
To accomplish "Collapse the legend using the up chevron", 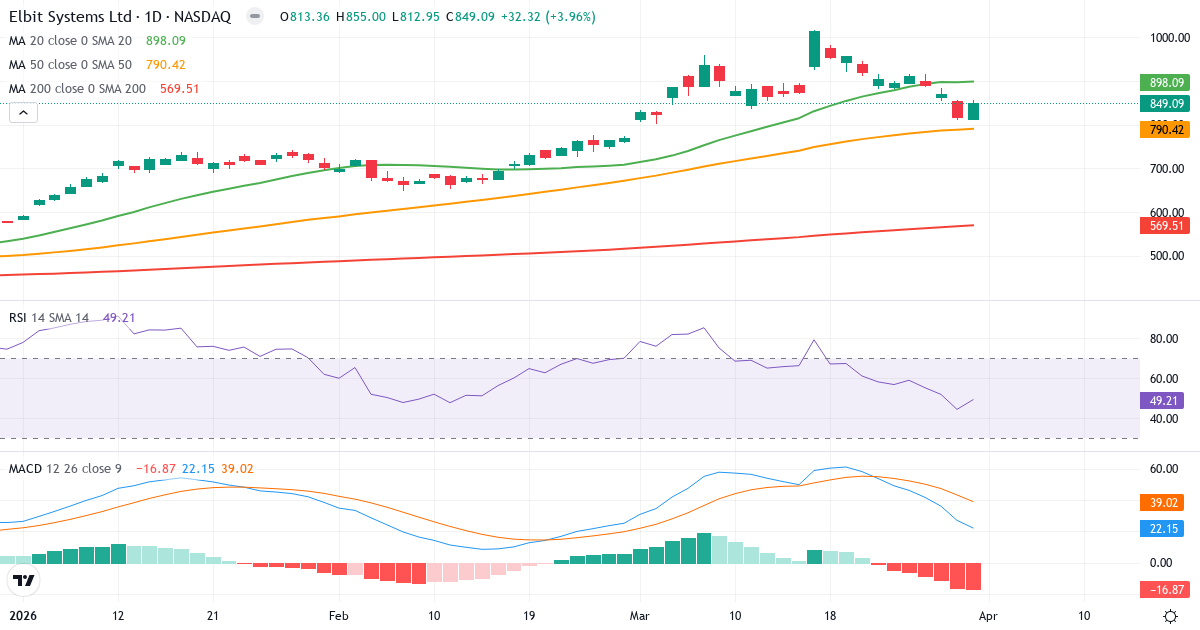I will pyautogui.click(x=22, y=112).
